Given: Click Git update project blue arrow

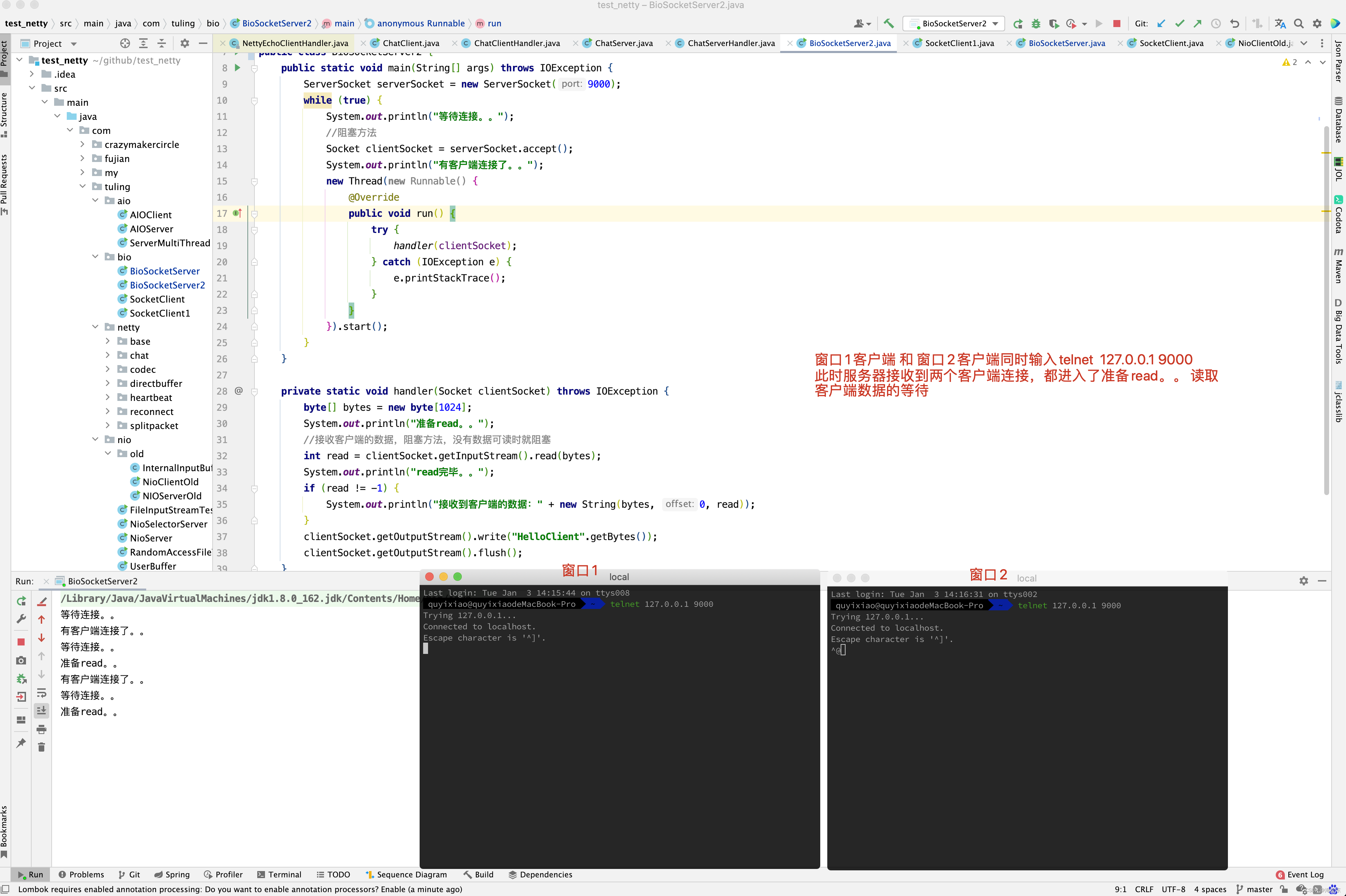Looking at the screenshot, I should pos(1161,24).
